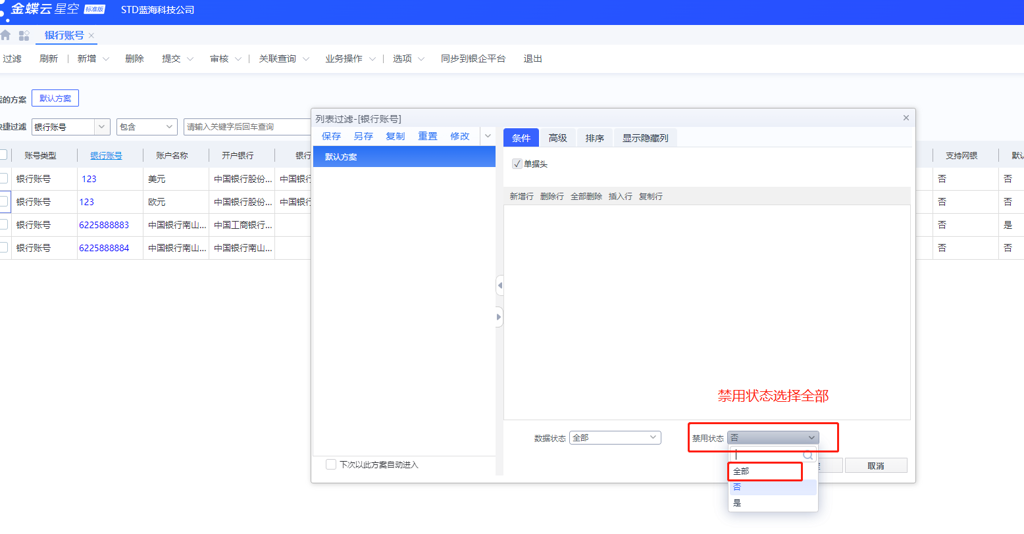Expand the panel with the right arrow handle
The width and height of the screenshot is (1024, 534).
click(499, 317)
